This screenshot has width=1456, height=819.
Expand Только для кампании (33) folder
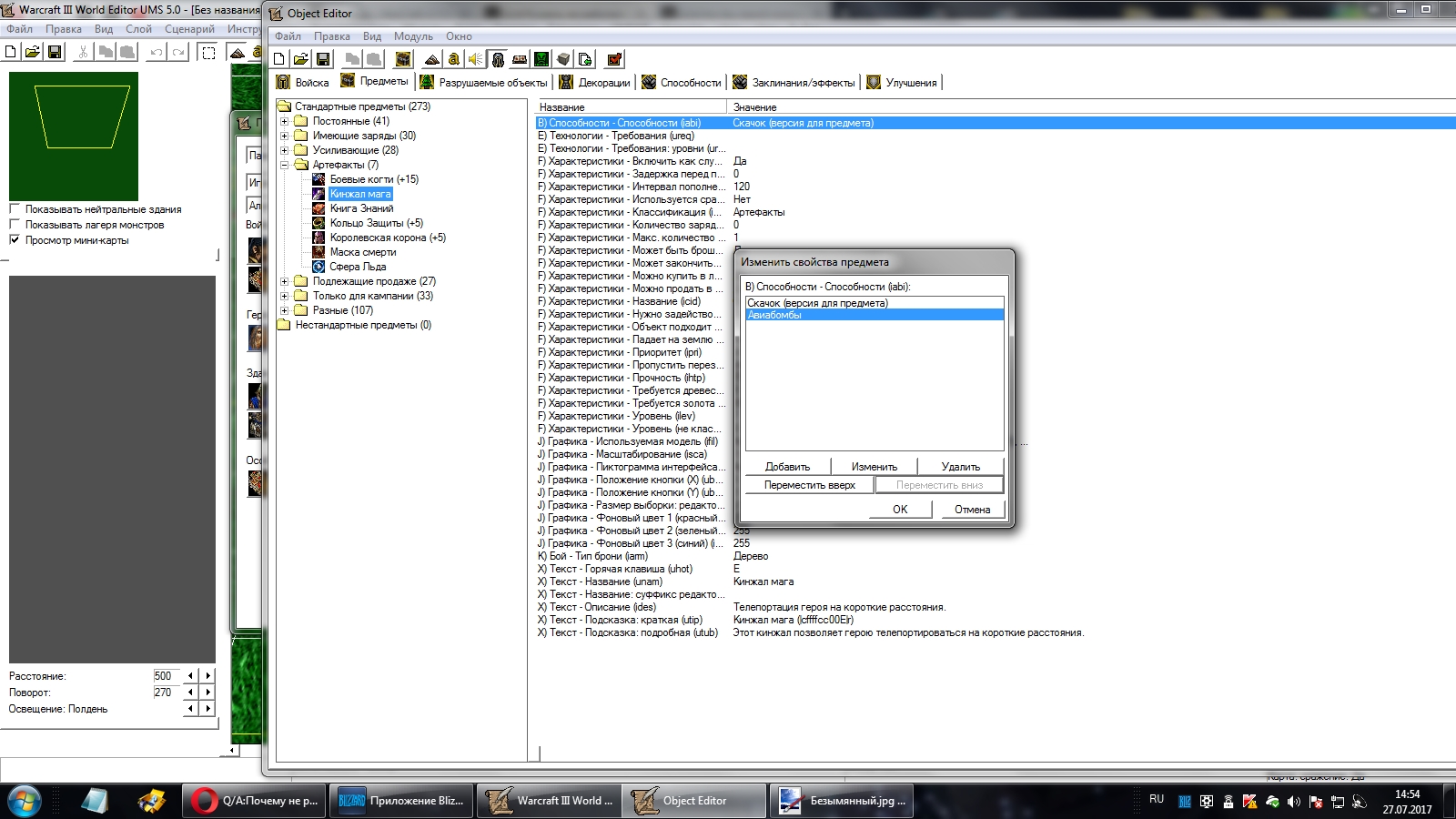(284, 296)
